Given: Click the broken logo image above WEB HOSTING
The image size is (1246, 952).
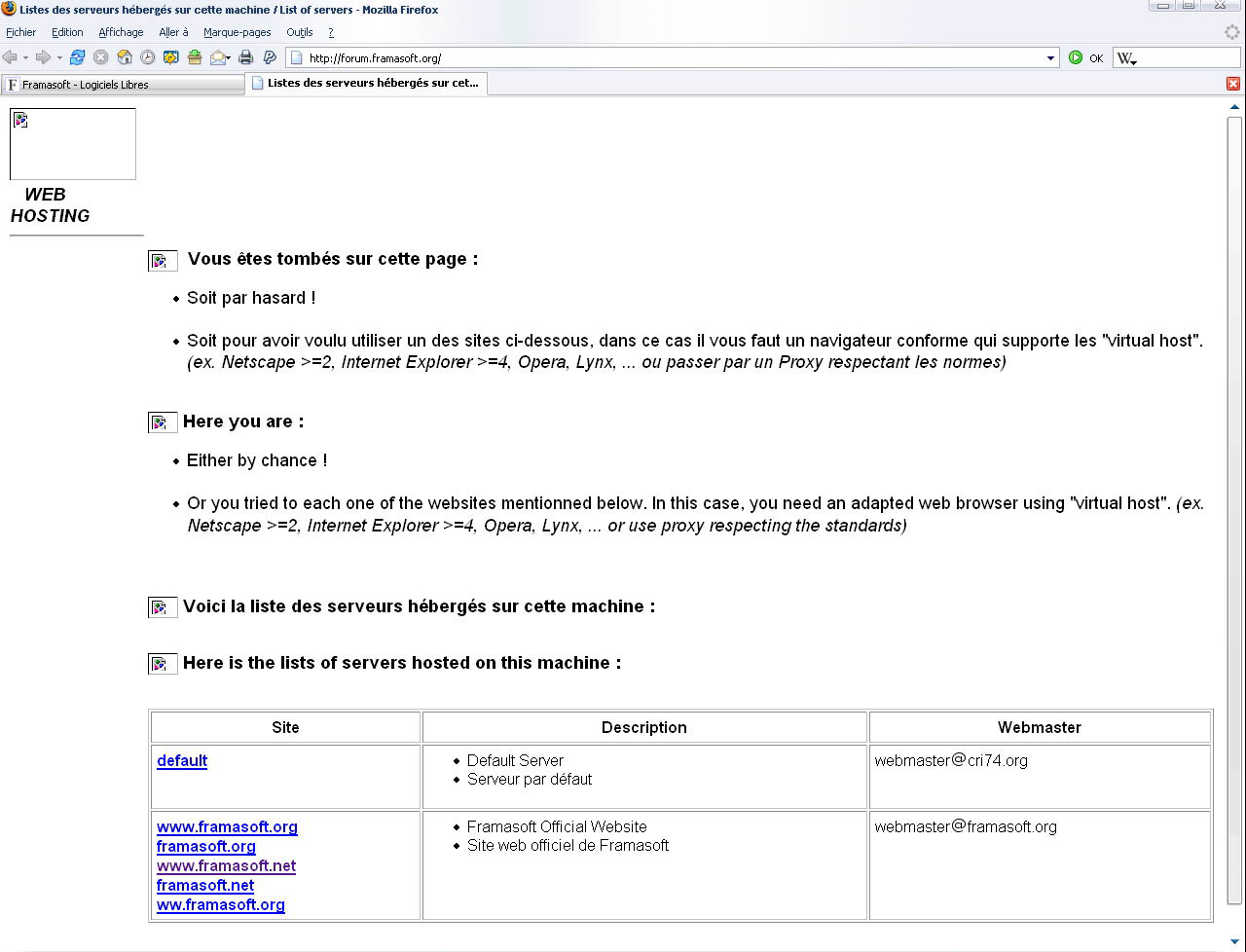Looking at the screenshot, I should click(x=73, y=144).
